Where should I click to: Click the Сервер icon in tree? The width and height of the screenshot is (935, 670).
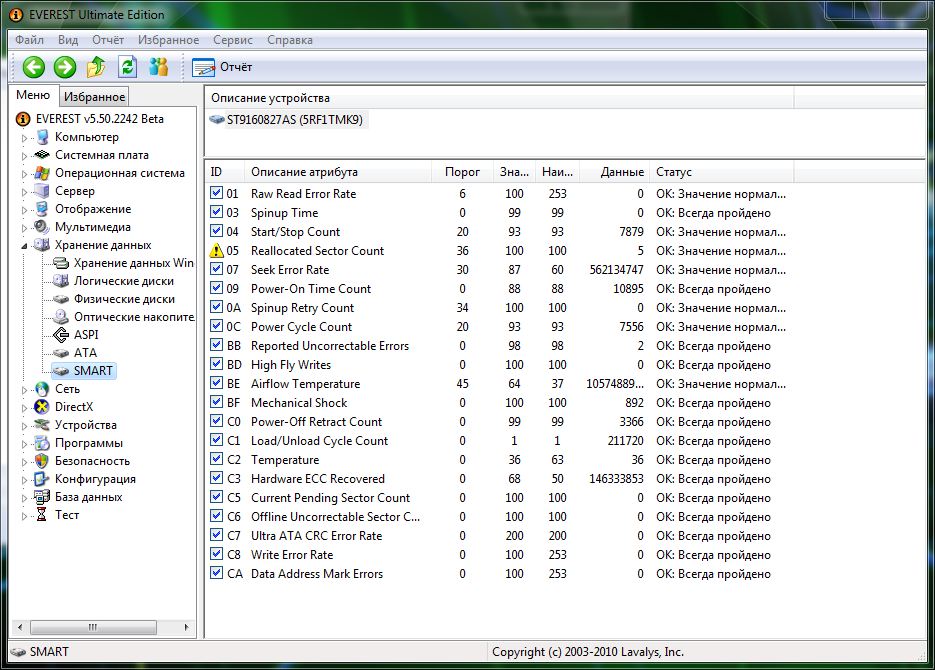[42, 191]
